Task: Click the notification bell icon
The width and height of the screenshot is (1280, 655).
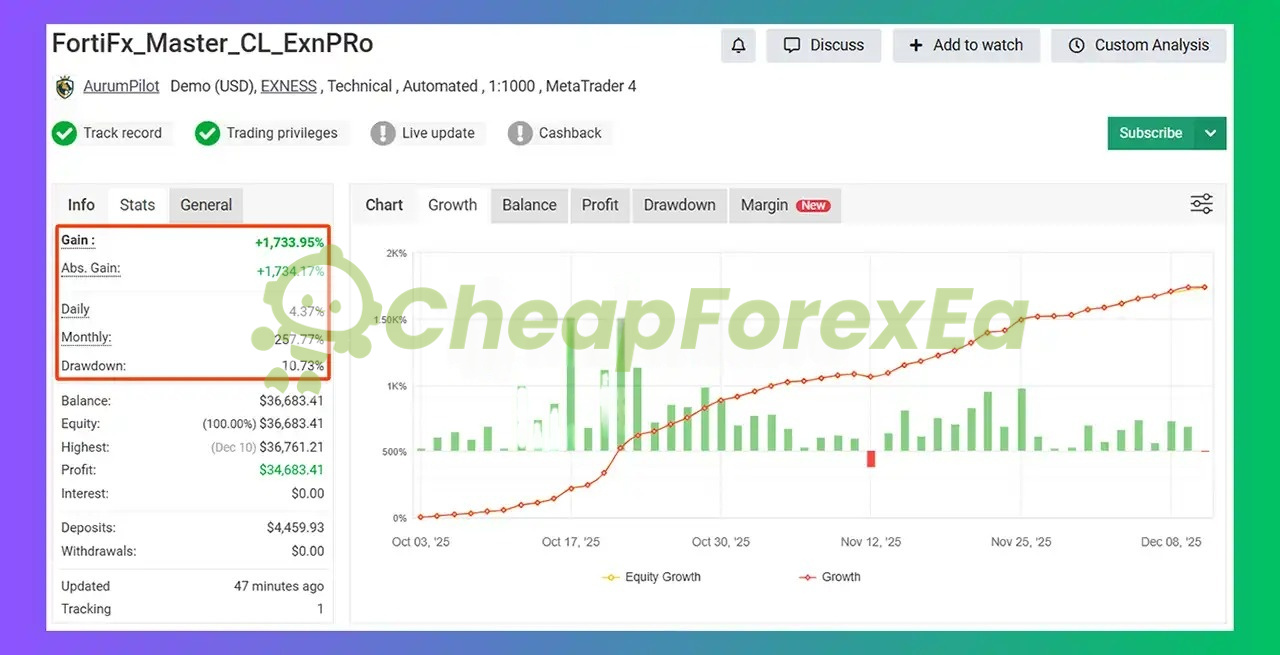Action: pyautogui.click(x=738, y=45)
